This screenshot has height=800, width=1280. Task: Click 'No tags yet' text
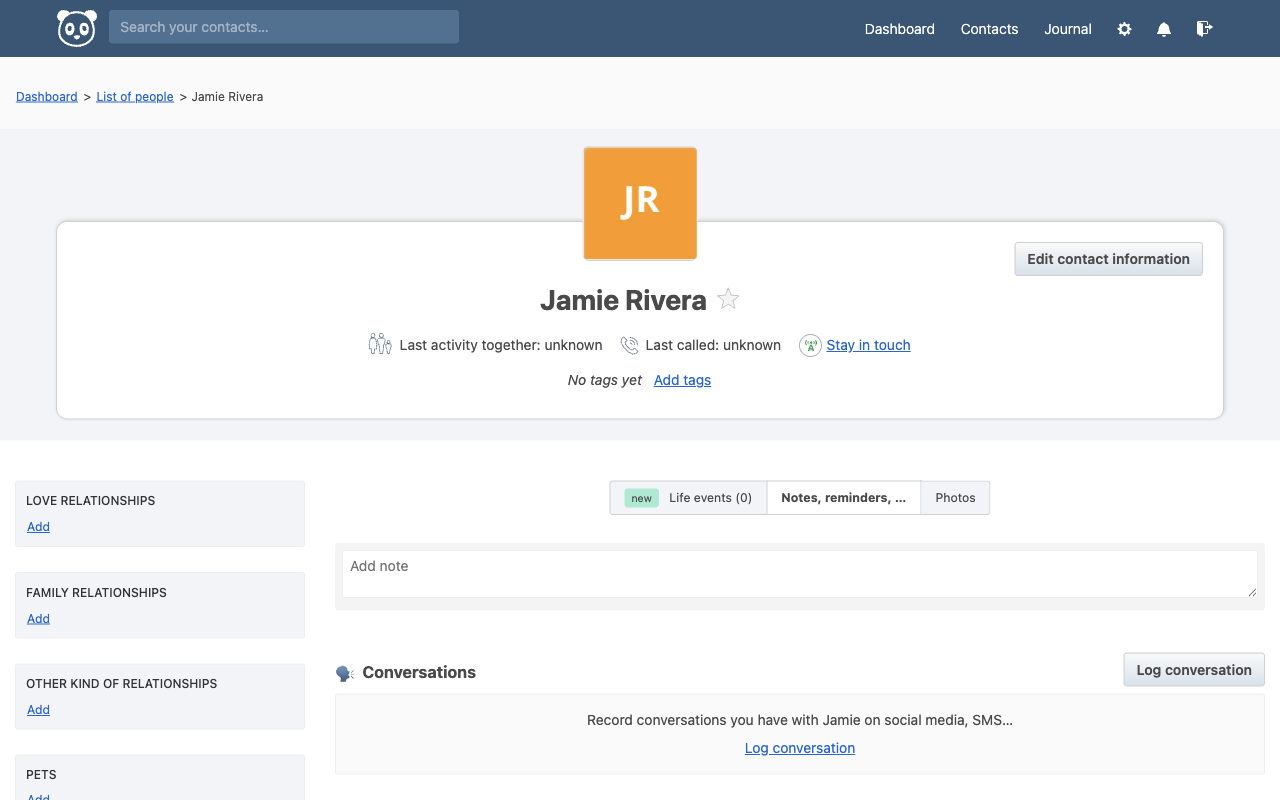(x=605, y=380)
